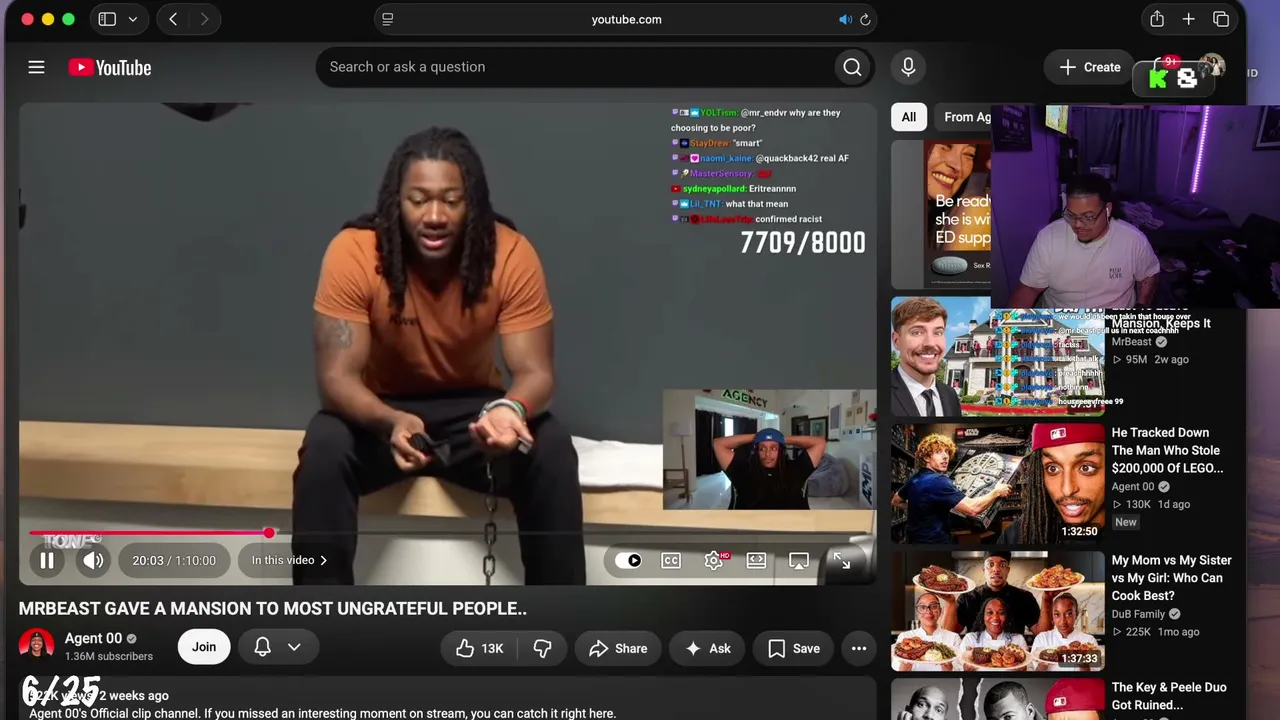Toggle the Safari sidebar icon
The image size is (1280, 720).
(107, 19)
